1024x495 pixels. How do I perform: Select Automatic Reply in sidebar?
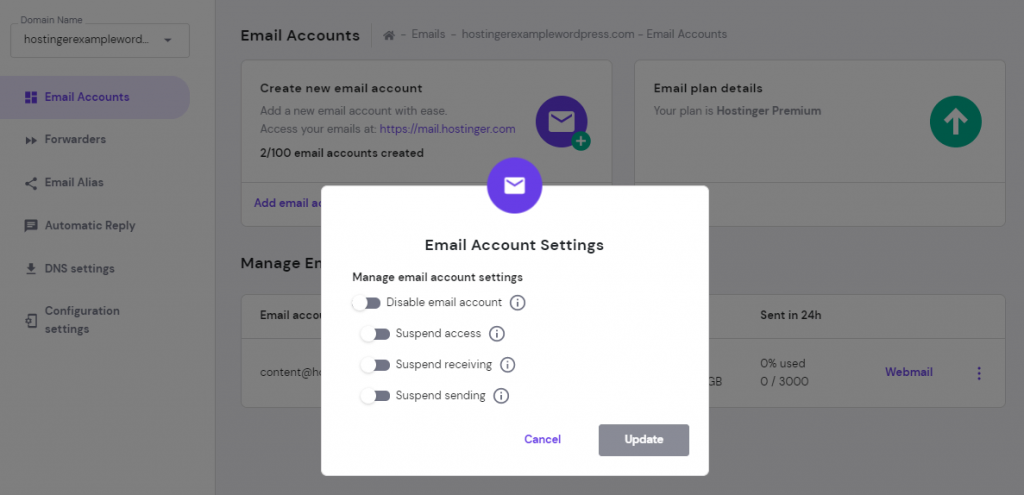tap(90, 226)
